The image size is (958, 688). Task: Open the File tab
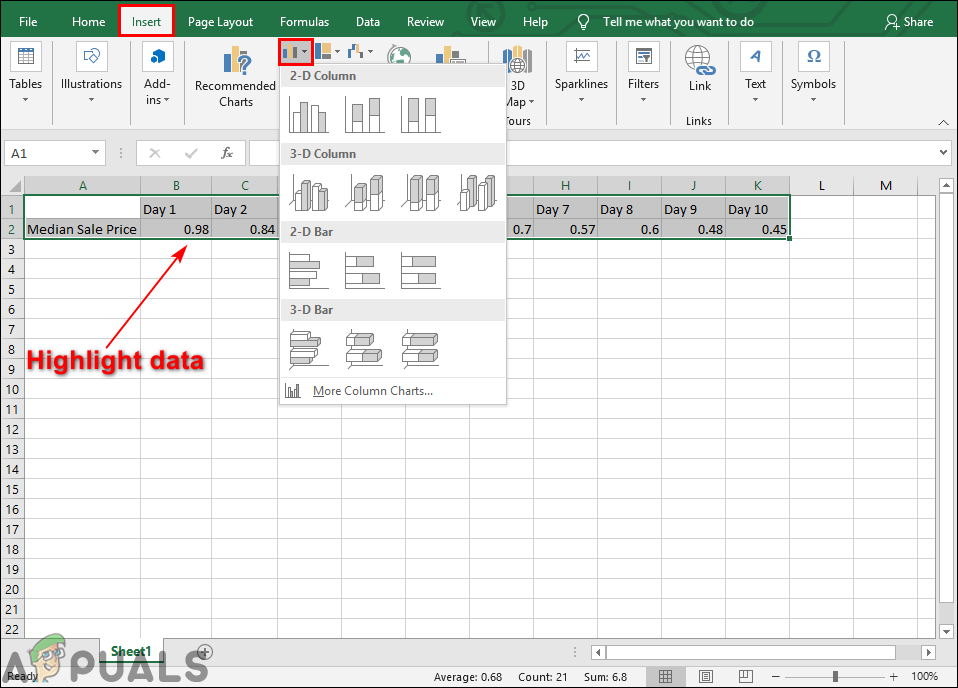point(28,22)
